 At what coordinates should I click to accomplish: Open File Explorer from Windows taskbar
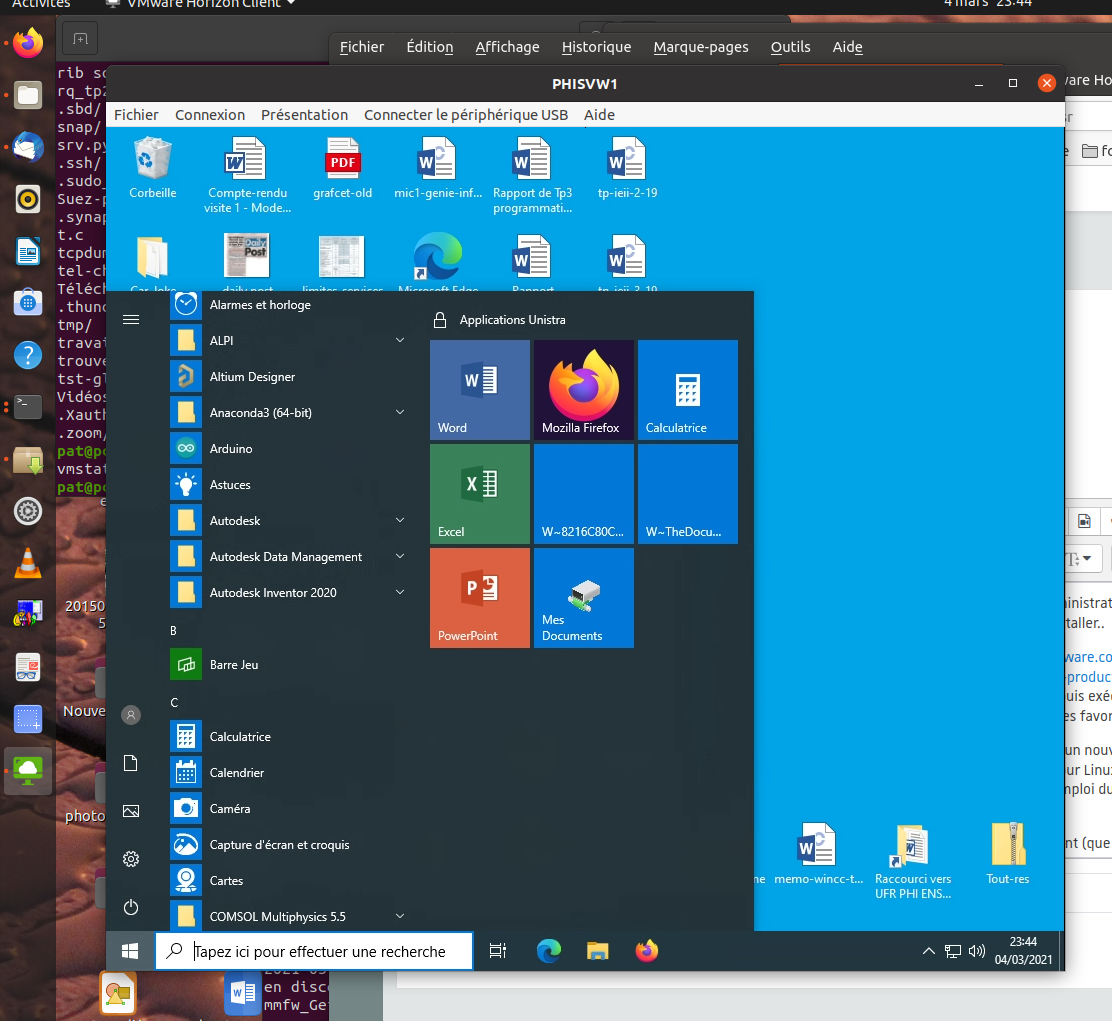[597, 952]
